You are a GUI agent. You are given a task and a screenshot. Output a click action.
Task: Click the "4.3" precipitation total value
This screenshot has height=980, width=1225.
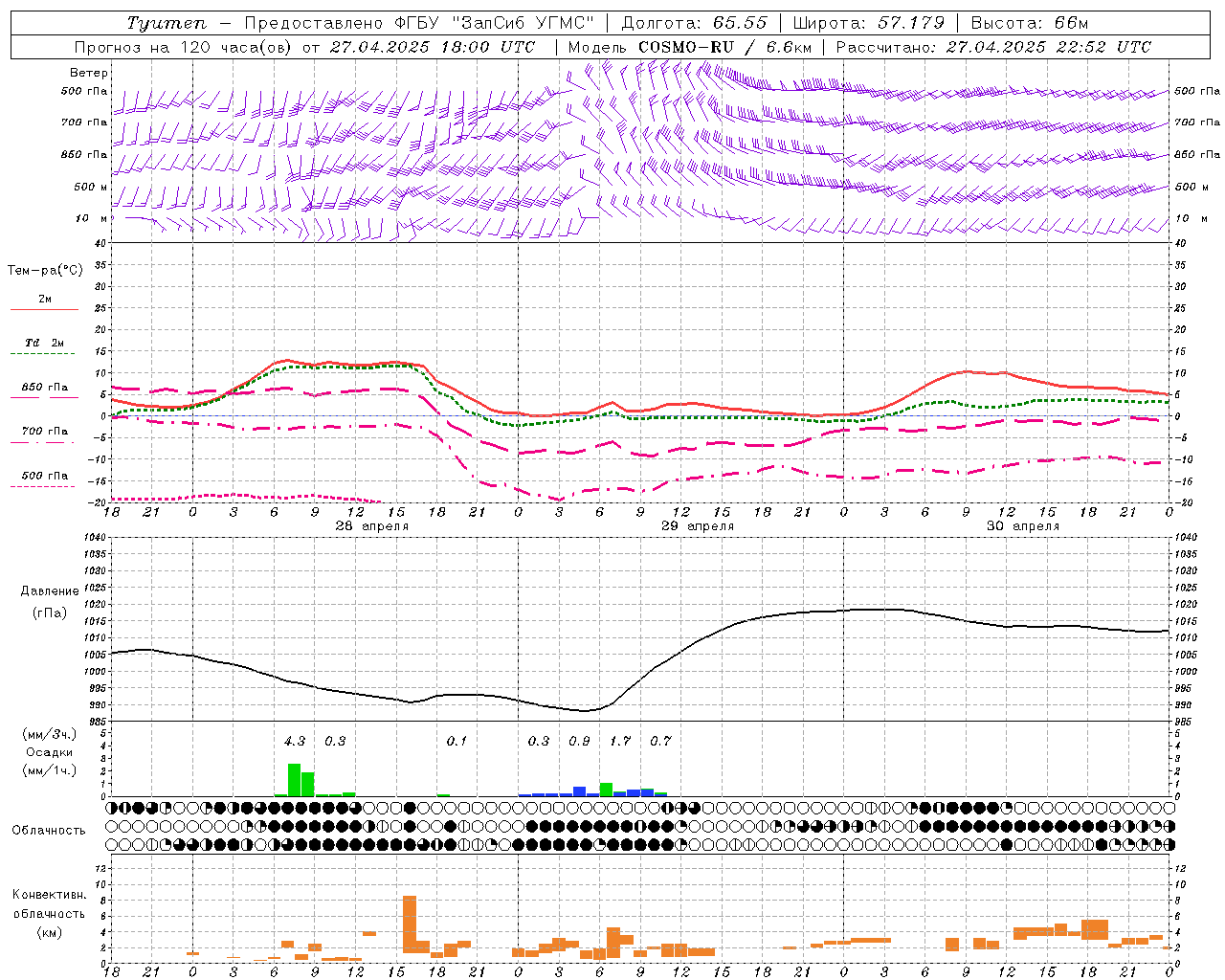295,741
